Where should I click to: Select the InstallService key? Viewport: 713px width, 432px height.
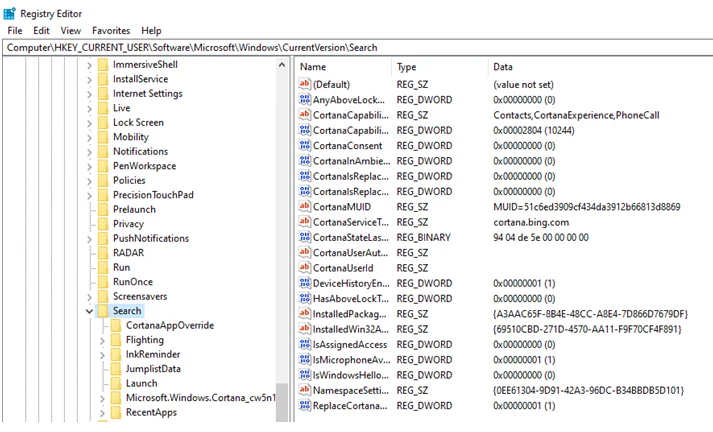[141, 79]
